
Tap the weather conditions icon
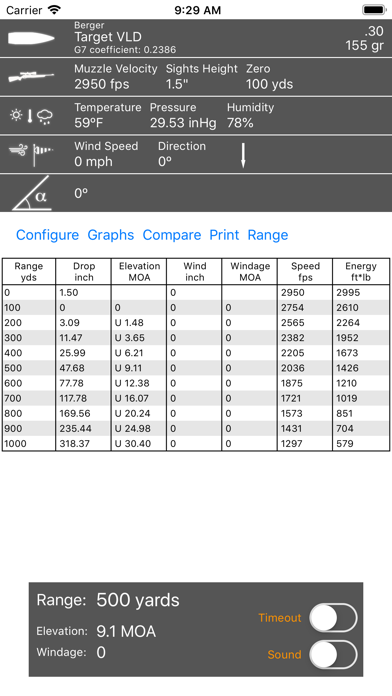point(31,116)
